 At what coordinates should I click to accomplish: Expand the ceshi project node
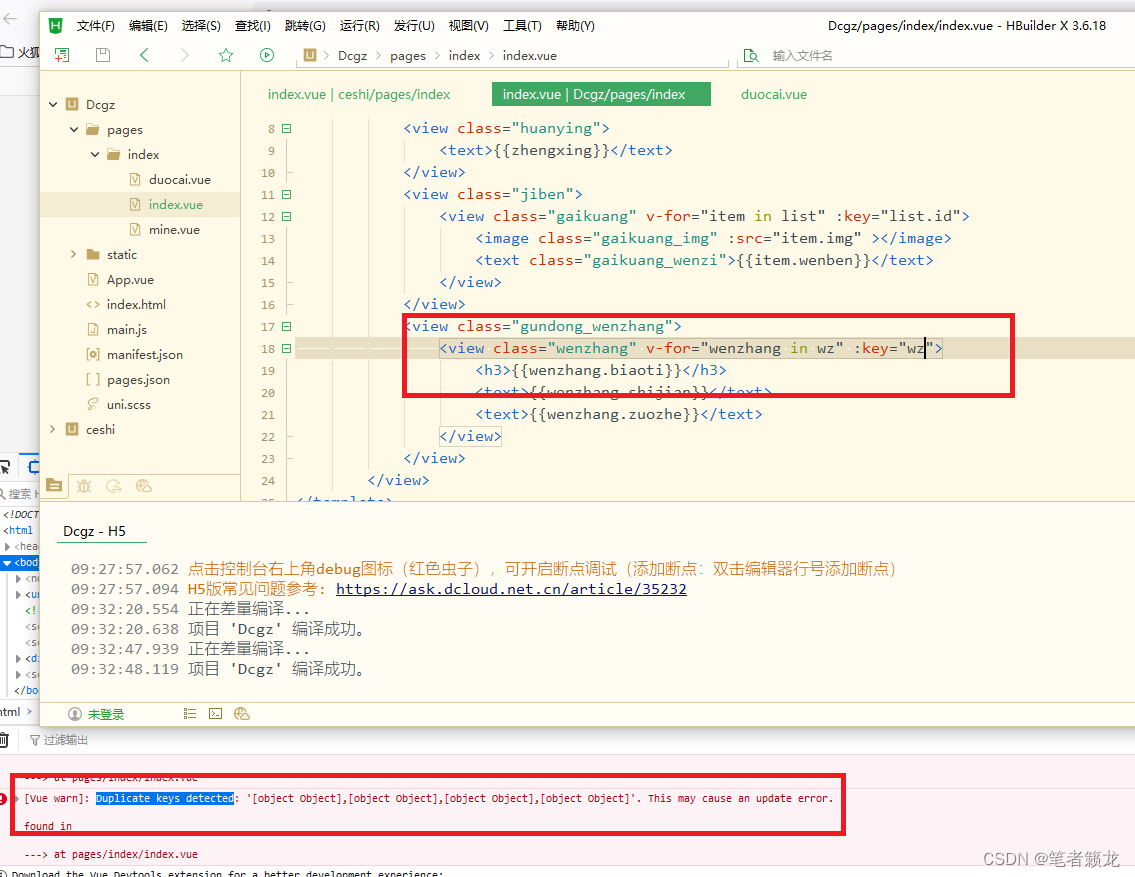pos(52,429)
